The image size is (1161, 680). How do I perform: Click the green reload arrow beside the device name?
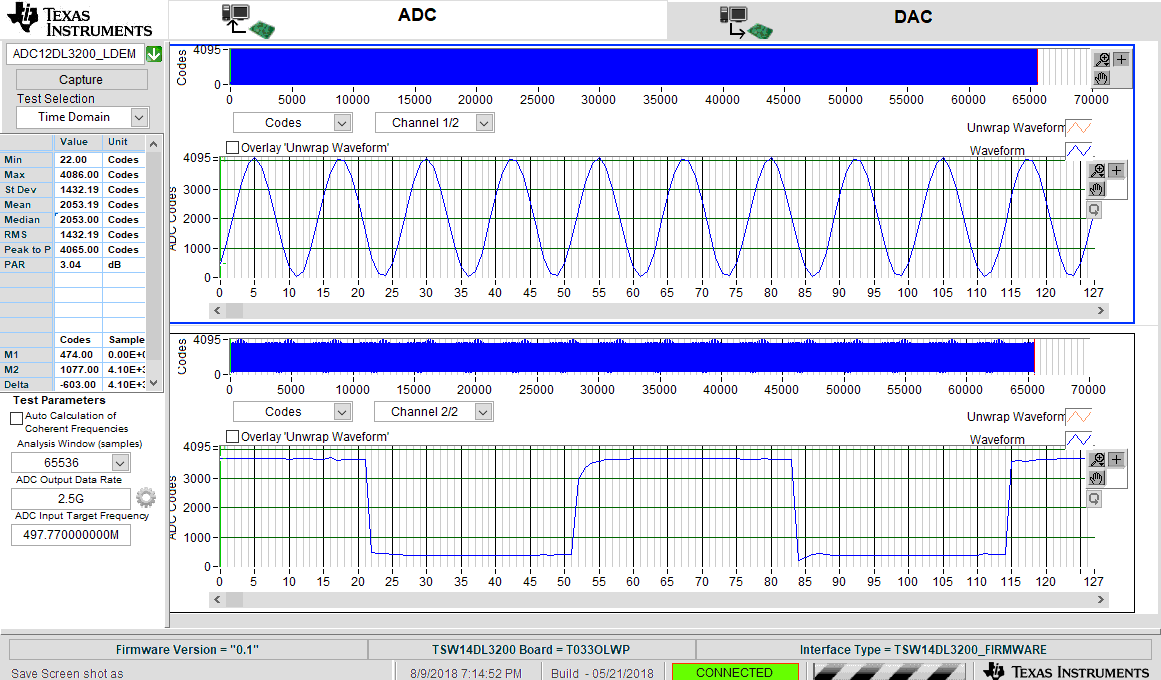click(153, 53)
